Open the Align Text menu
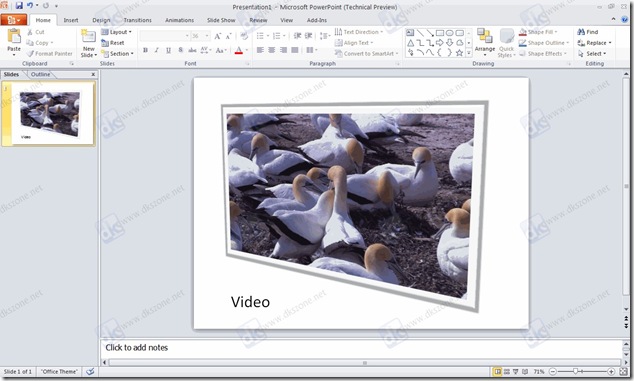Viewport: 634px width, 381px height. click(x=354, y=43)
